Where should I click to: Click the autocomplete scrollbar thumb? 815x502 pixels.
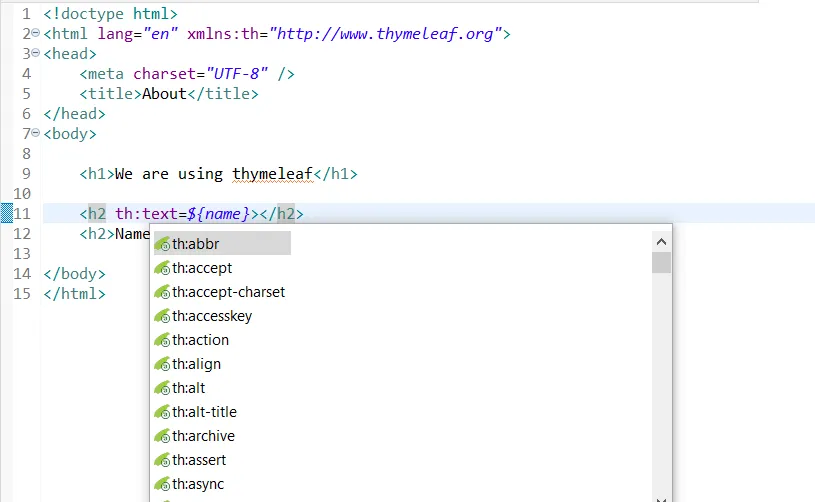pos(661,262)
